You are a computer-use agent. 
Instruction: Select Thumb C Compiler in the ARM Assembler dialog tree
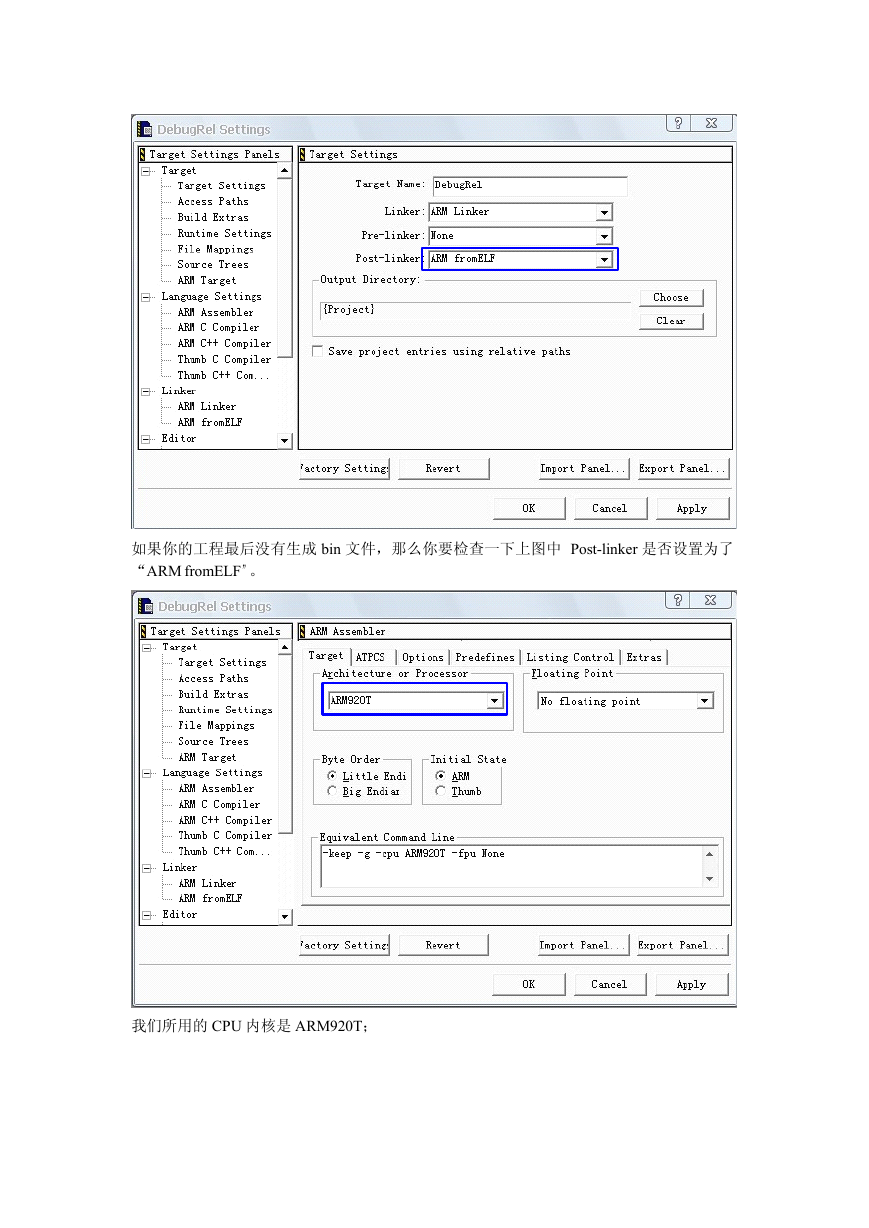coord(225,835)
